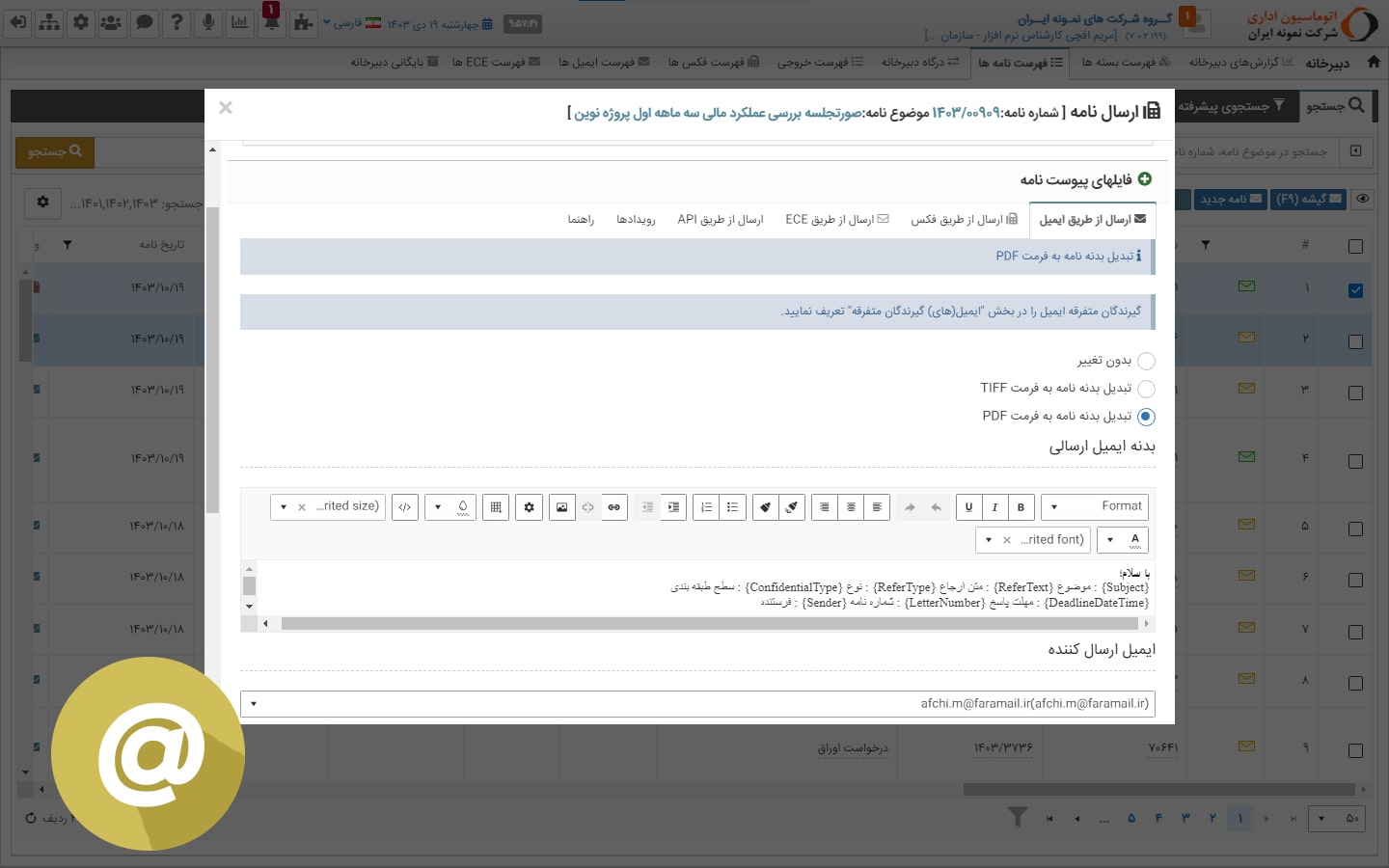This screenshot has height=868, width=1389.
Task: Click the Underline toolbar button
Action: pos(968,507)
